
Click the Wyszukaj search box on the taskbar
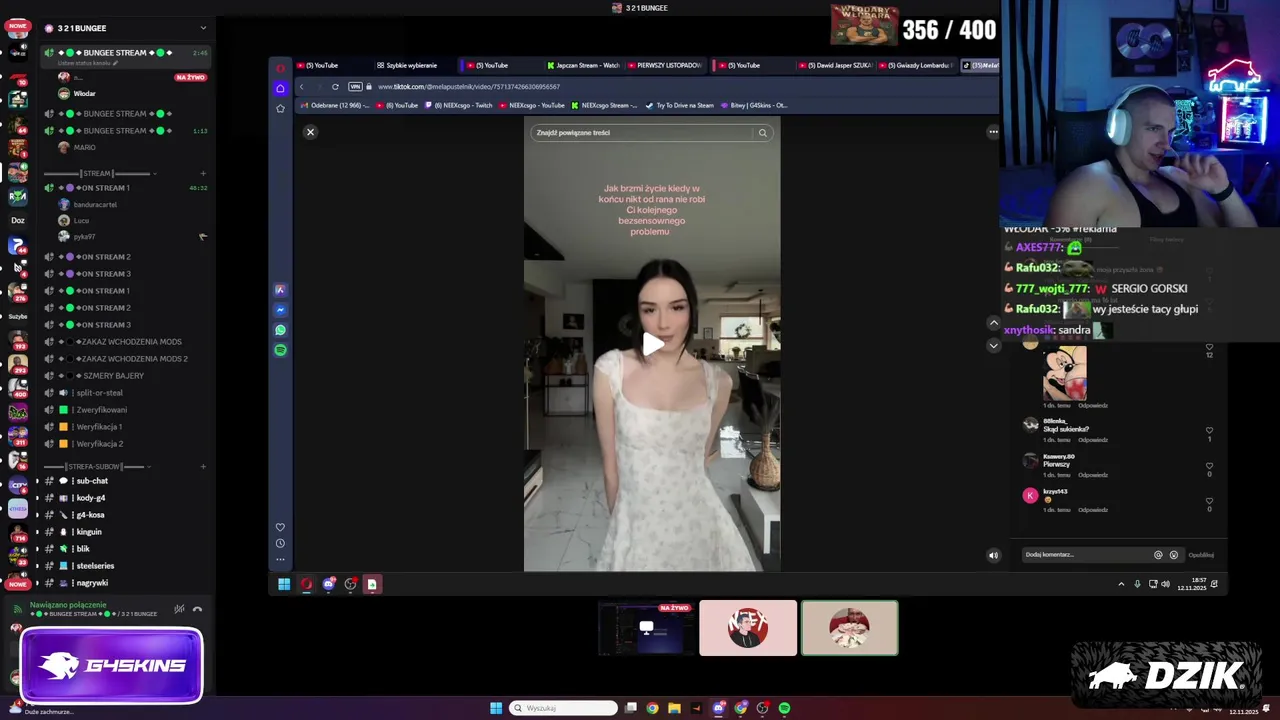click(x=563, y=708)
